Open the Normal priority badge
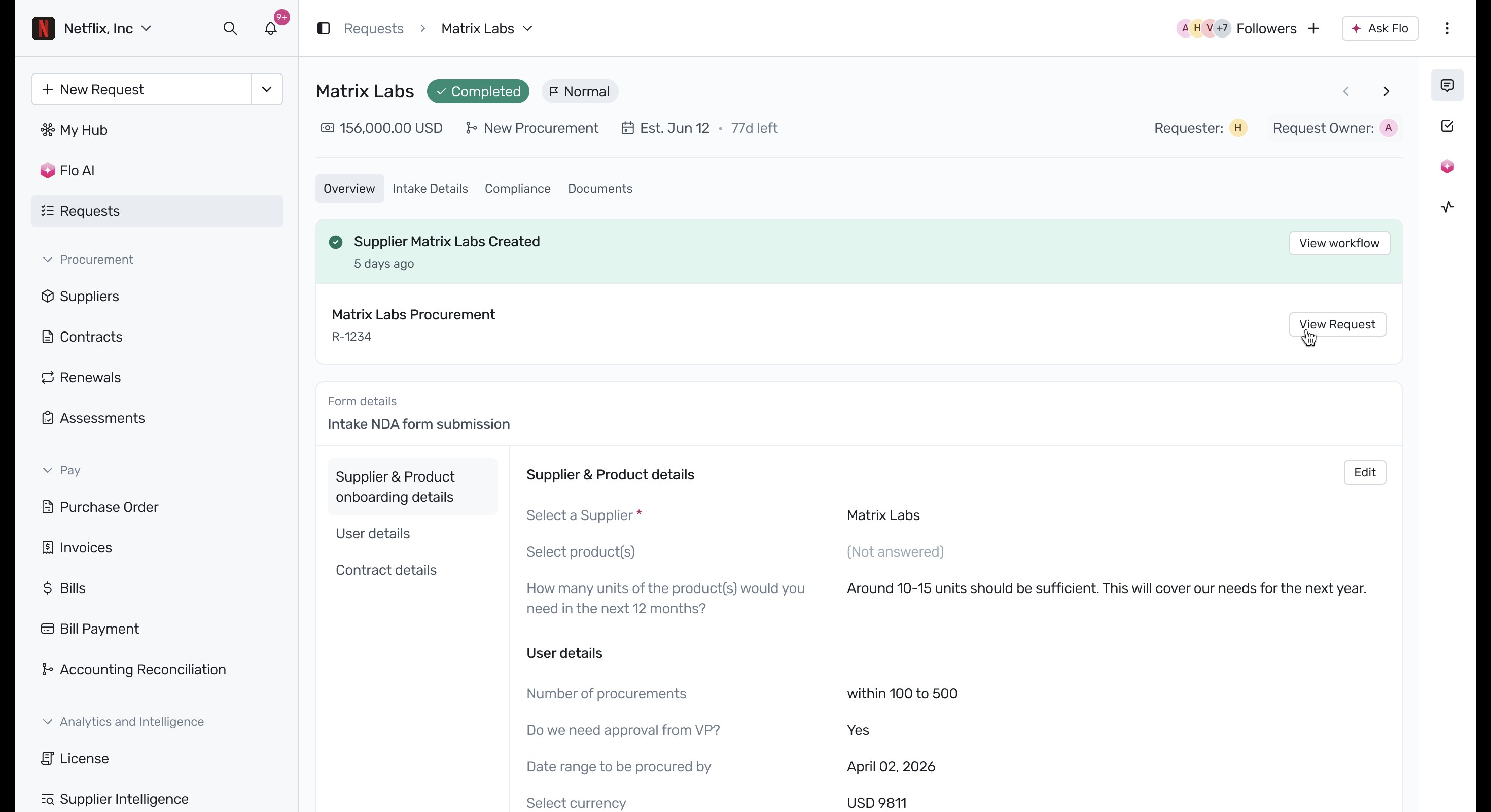 [579, 91]
